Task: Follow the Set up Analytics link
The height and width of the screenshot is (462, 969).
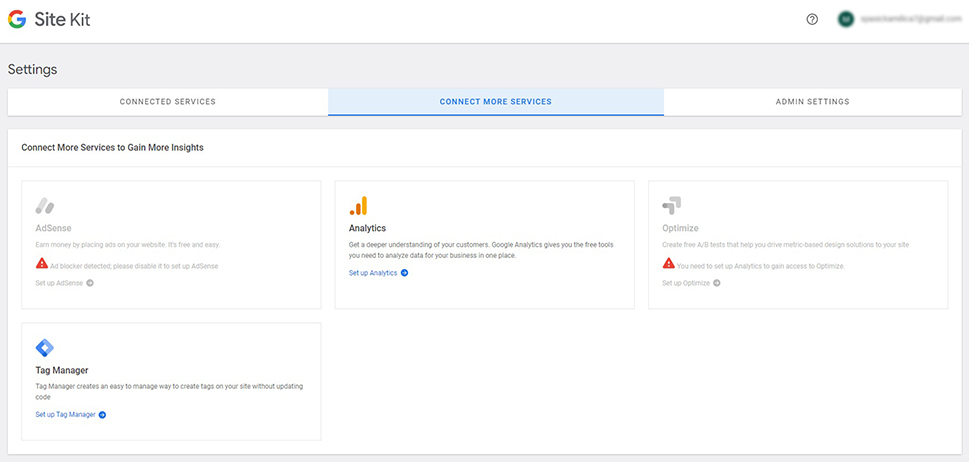Action: pyautogui.click(x=373, y=272)
